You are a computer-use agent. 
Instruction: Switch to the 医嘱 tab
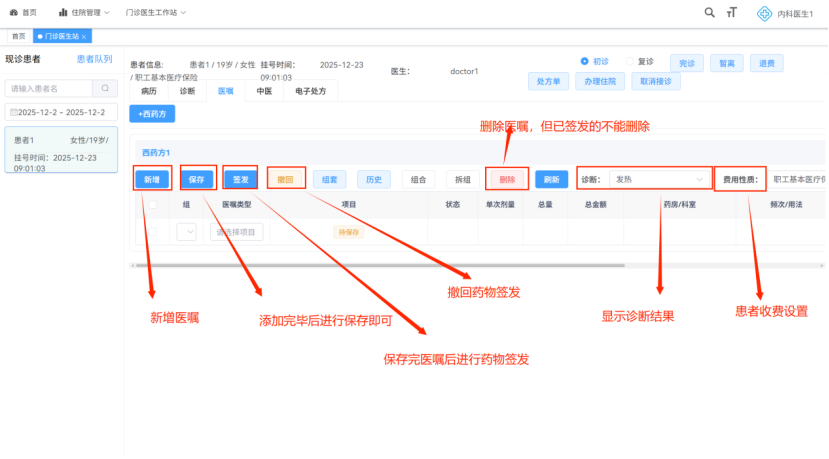(x=226, y=91)
